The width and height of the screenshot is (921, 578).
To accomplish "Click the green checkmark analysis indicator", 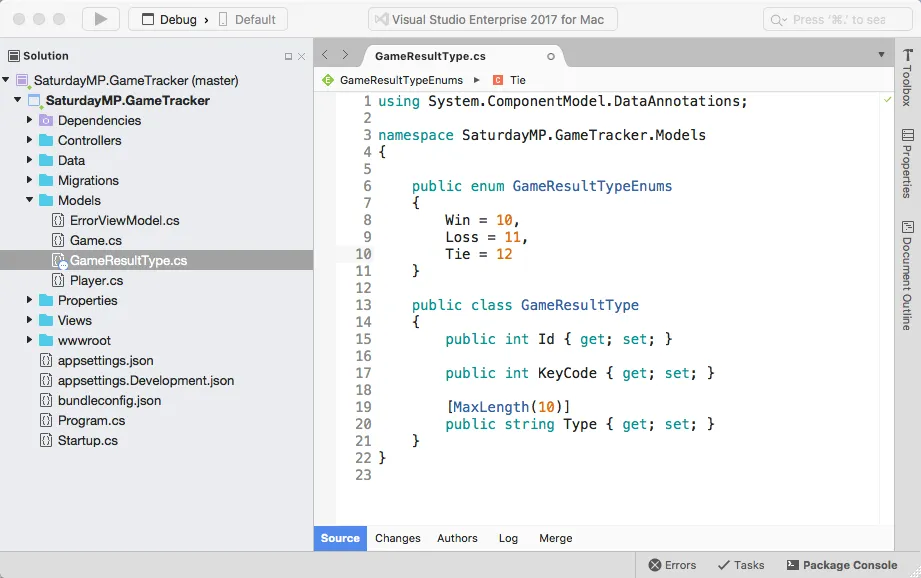I will point(888,100).
